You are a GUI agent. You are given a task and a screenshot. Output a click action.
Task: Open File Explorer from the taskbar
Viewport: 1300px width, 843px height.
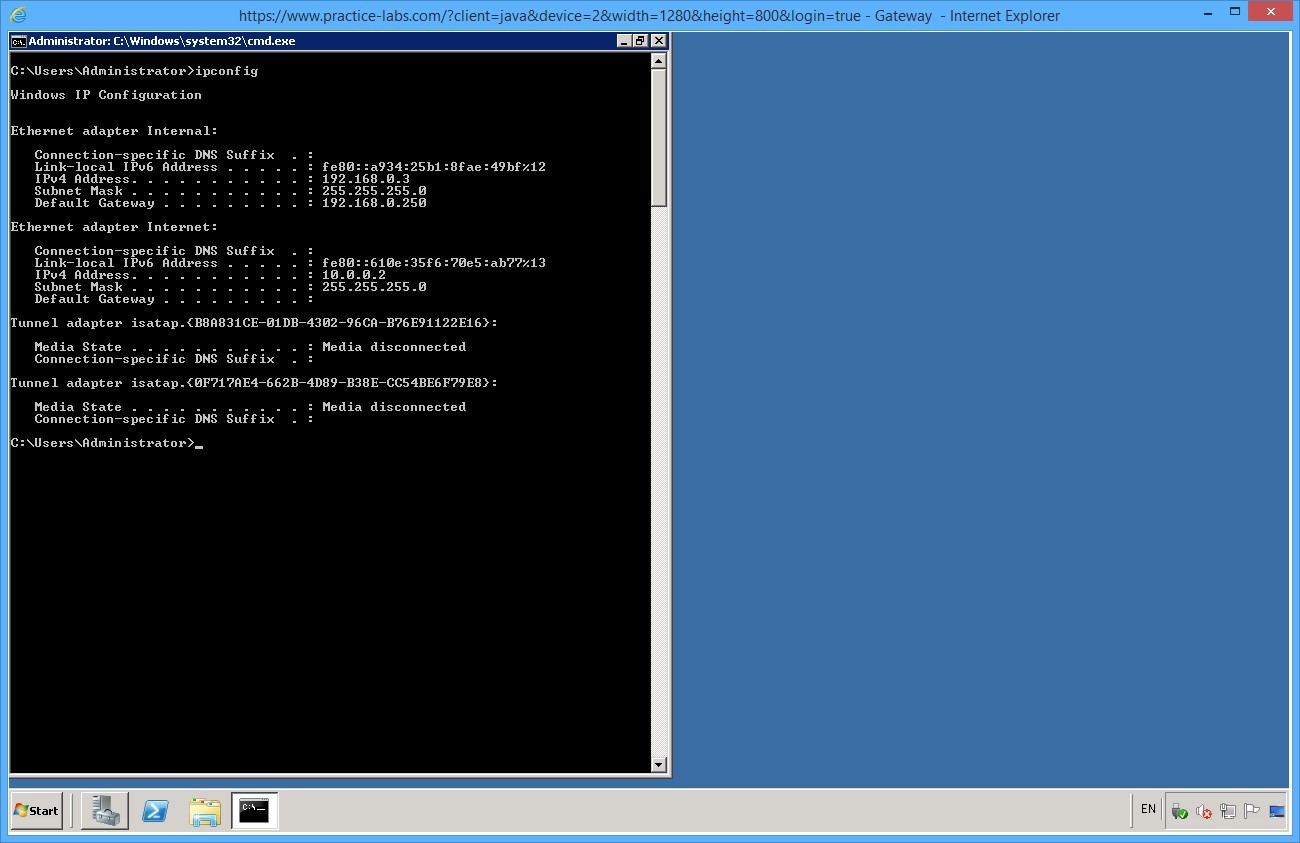pos(205,810)
